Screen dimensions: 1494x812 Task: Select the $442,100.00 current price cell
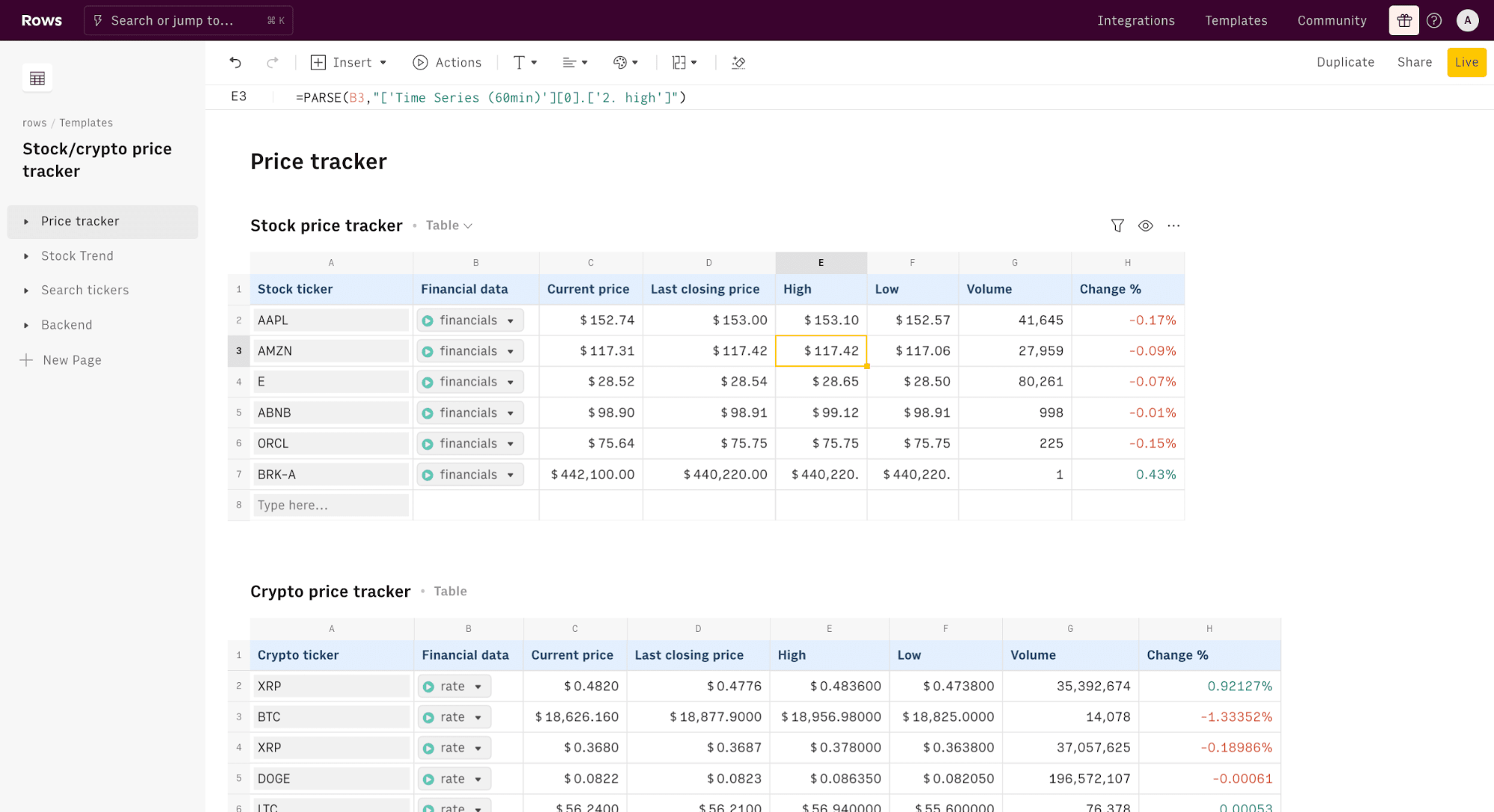click(x=591, y=475)
